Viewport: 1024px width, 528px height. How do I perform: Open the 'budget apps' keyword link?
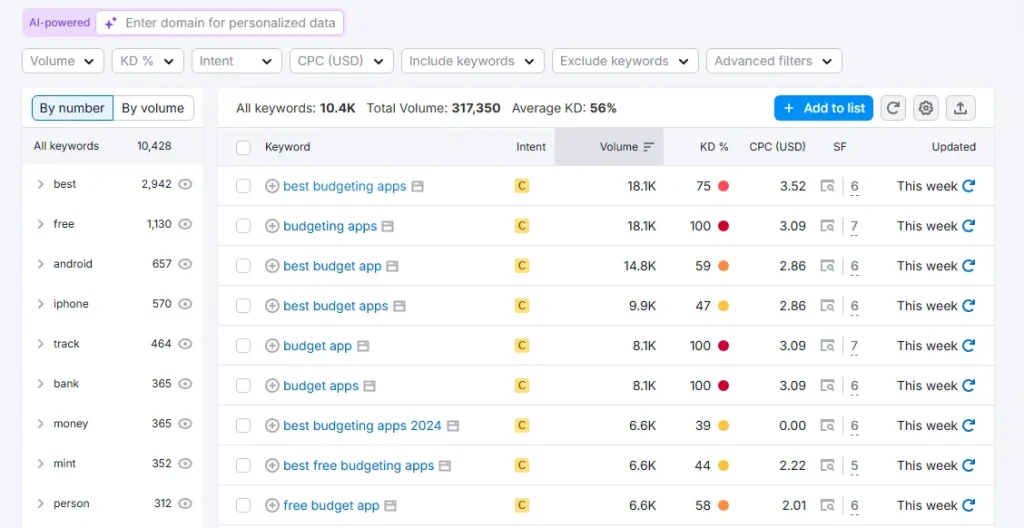(321, 386)
